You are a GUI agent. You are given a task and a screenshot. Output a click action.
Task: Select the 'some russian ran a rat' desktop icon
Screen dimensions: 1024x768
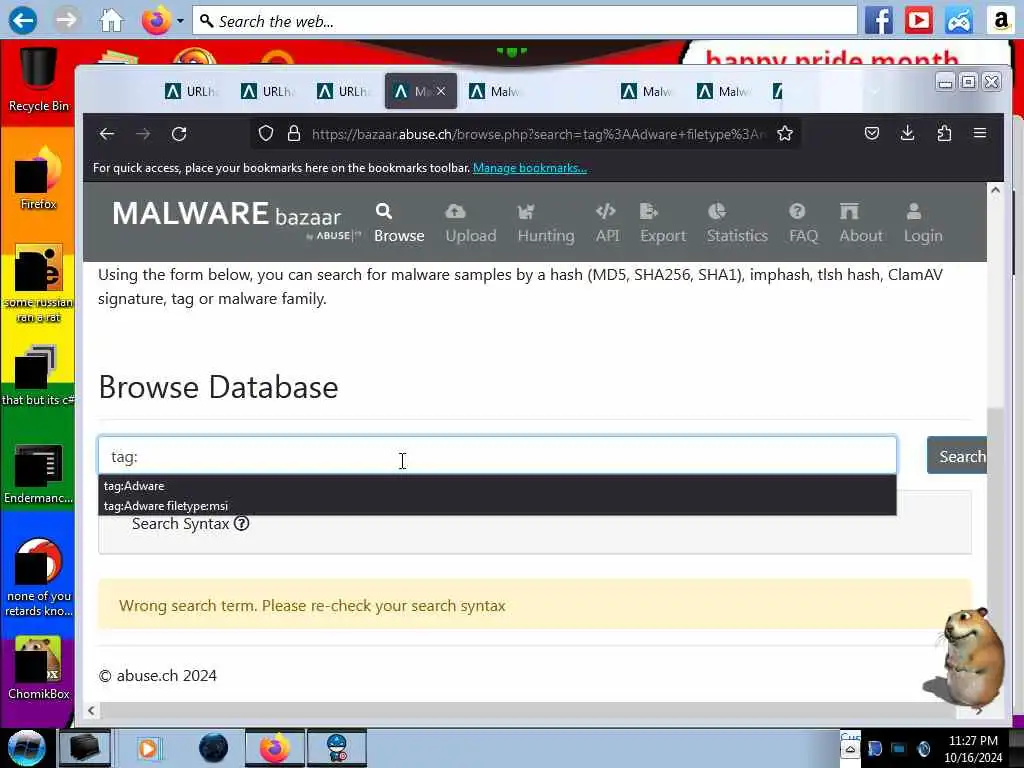39,284
